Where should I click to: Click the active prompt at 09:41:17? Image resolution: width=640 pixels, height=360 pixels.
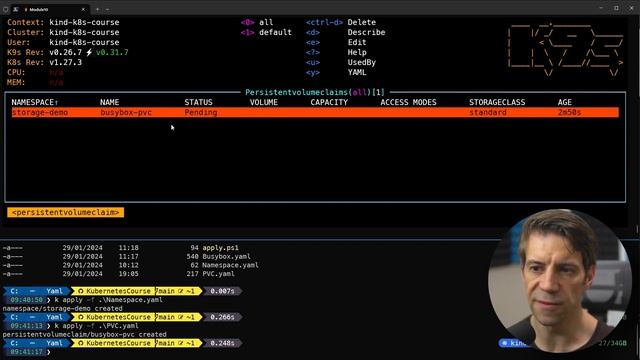tap(27, 351)
